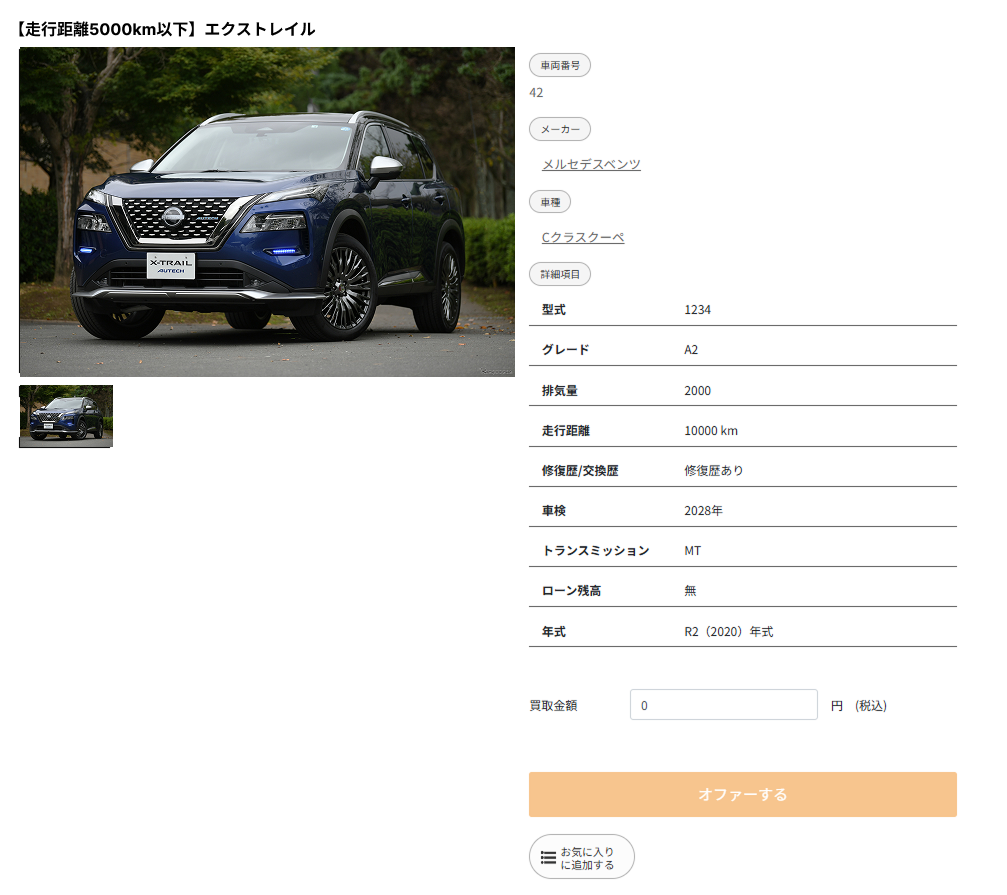Select the small car thumbnail below the photo
The image size is (1007, 895).
pyautogui.click(x=66, y=416)
